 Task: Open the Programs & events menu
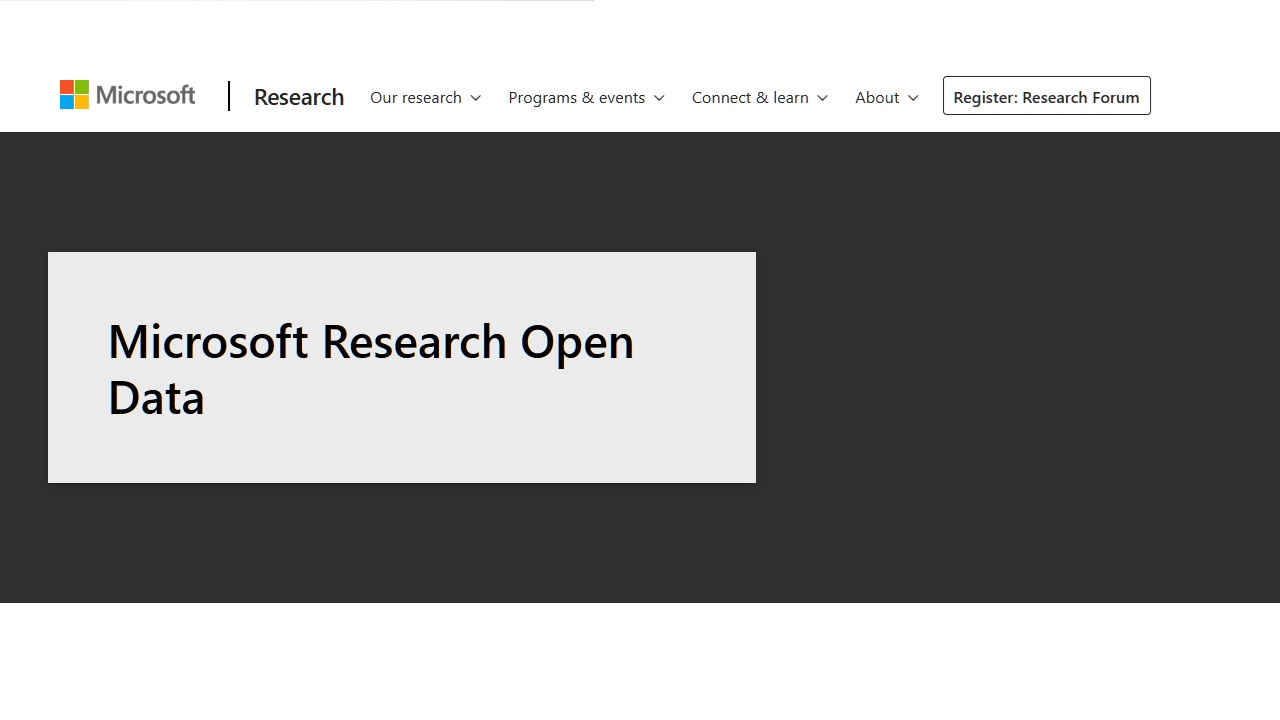pyautogui.click(x=576, y=97)
